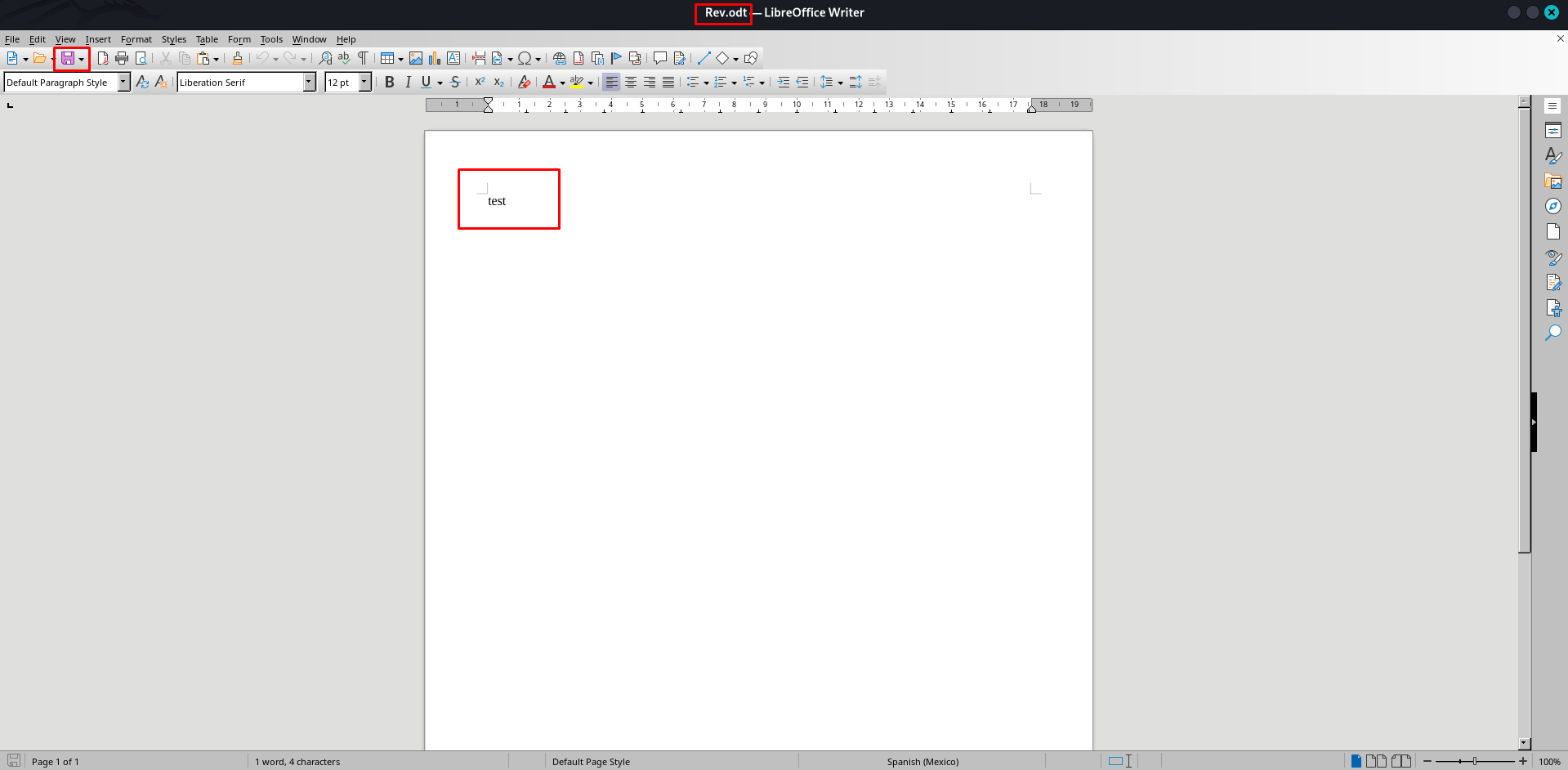Open the Format menu
Screen dimensions: 1568x770
pos(136,39)
